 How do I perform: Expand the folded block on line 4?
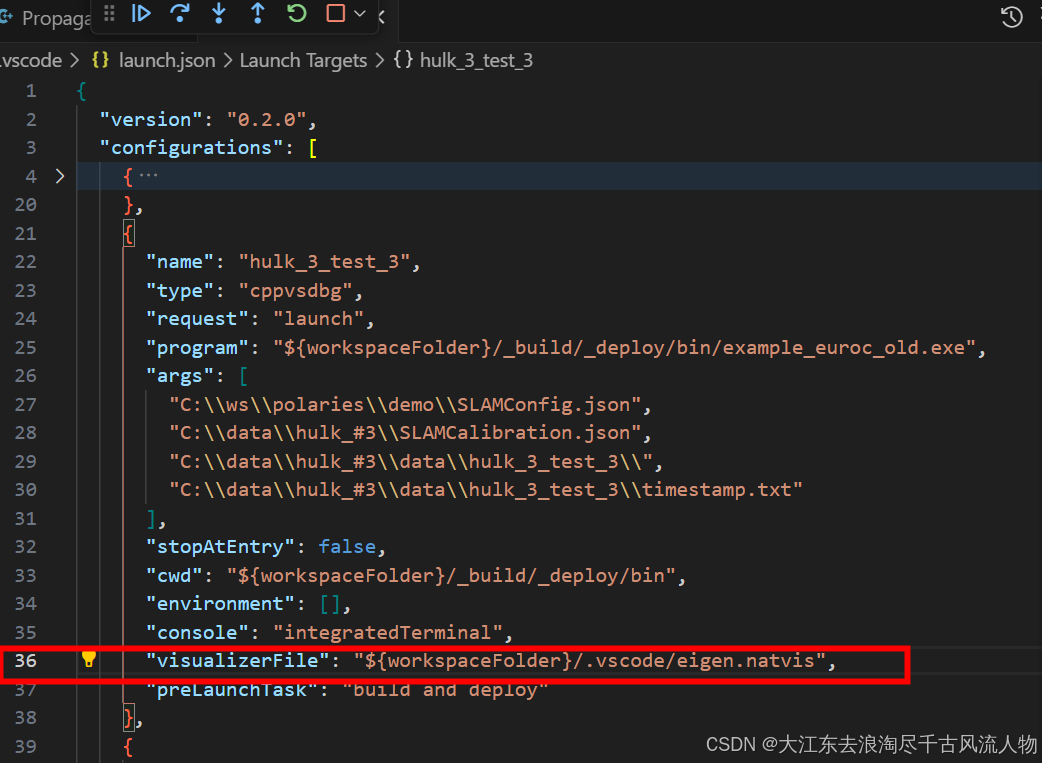point(60,176)
